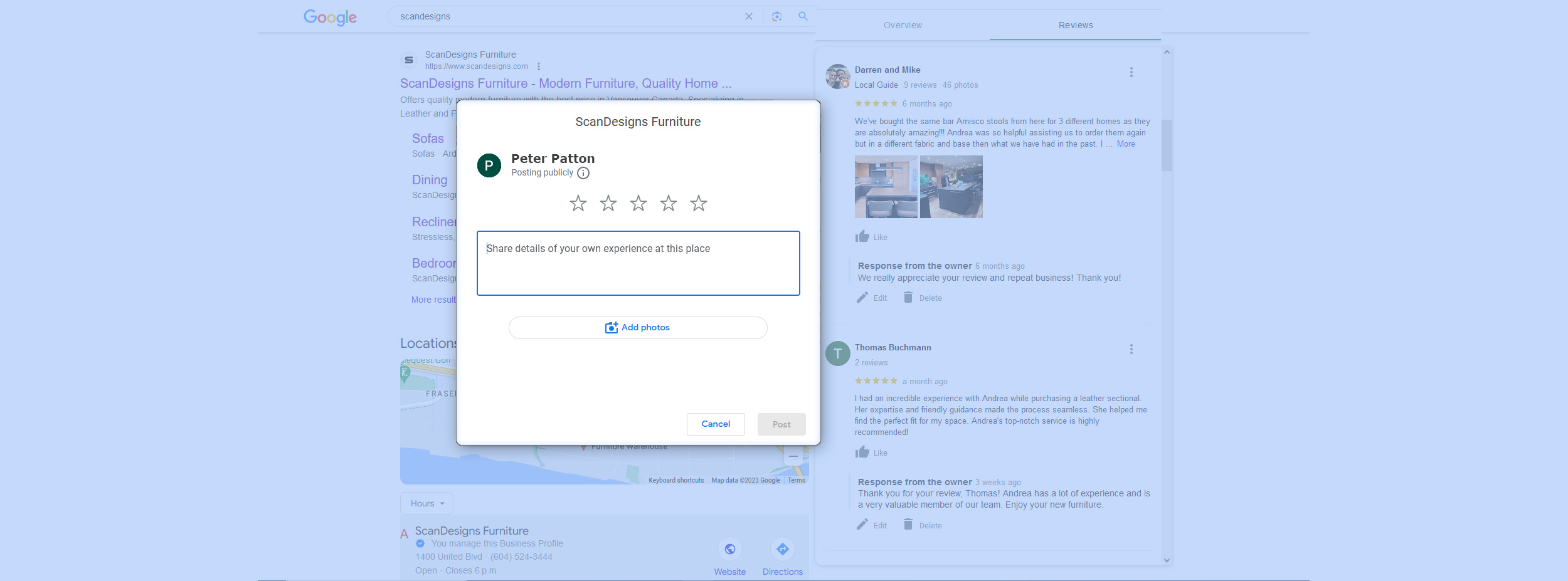Open the three-dot menu on Thomas's review
The height and width of the screenshot is (581, 1568).
point(1131,349)
